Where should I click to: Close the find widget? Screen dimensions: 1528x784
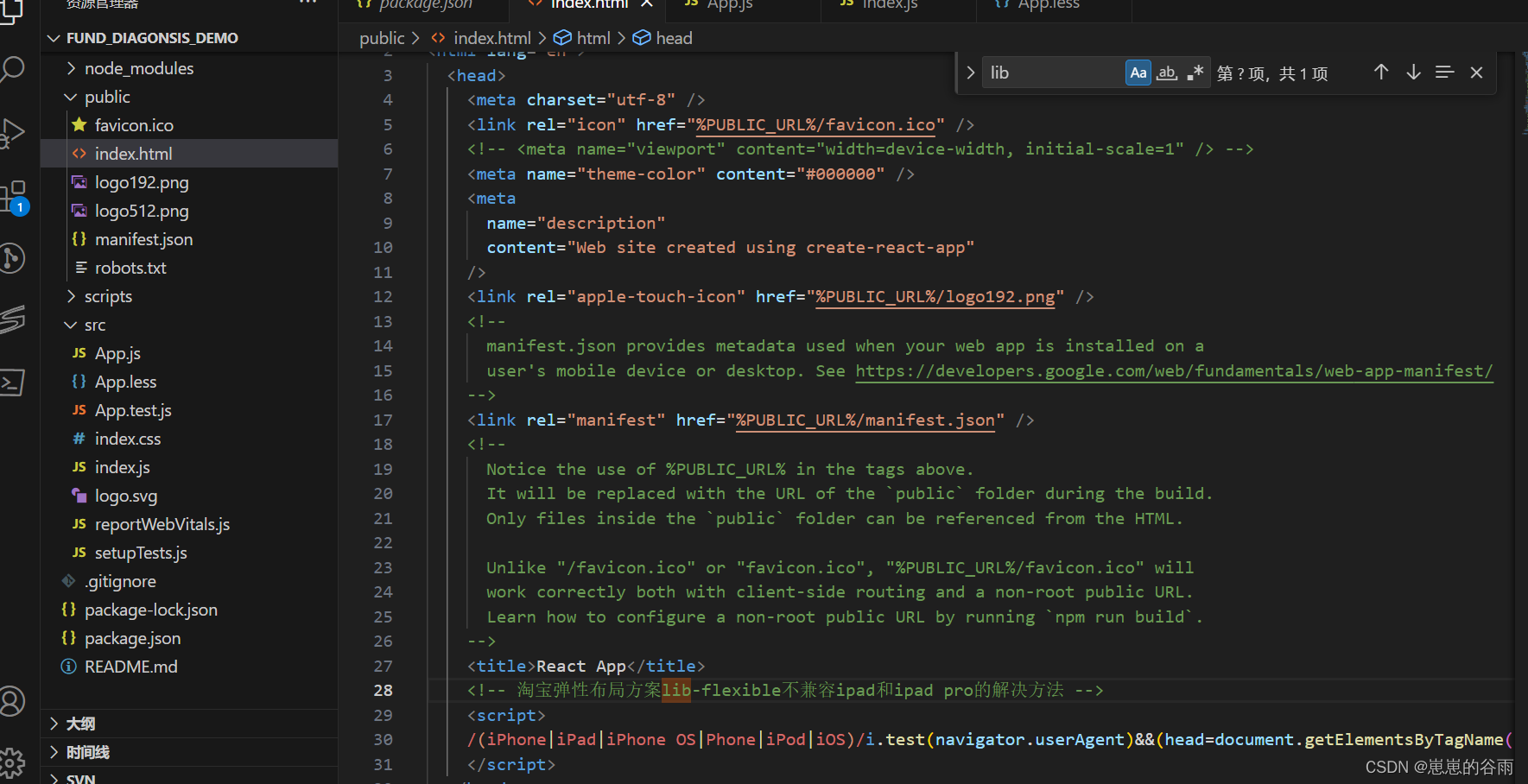pyautogui.click(x=1476, y=73)
